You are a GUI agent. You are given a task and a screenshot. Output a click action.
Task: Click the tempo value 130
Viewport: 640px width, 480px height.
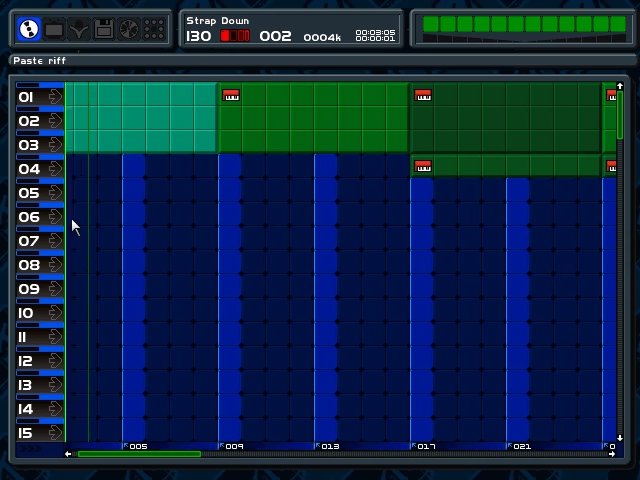(198, 36)
